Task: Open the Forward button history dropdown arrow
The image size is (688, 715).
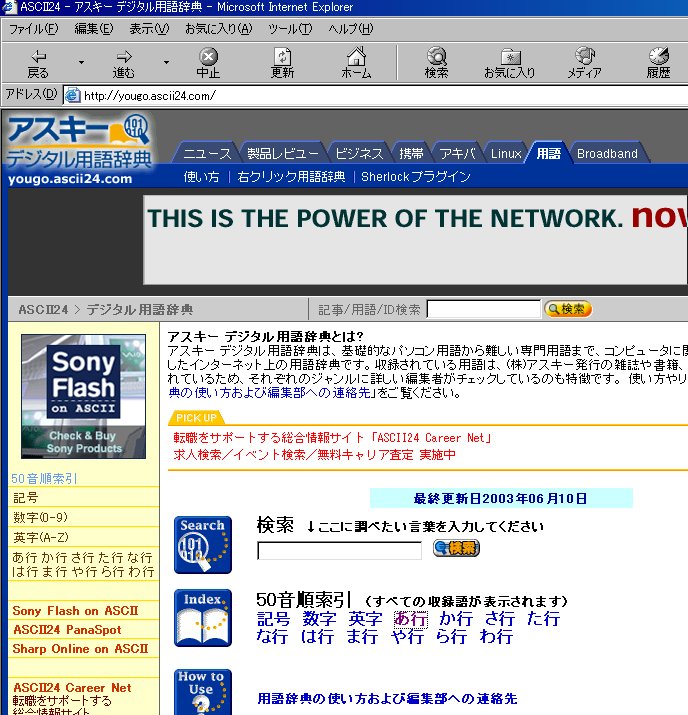Action: pos(166,62)
